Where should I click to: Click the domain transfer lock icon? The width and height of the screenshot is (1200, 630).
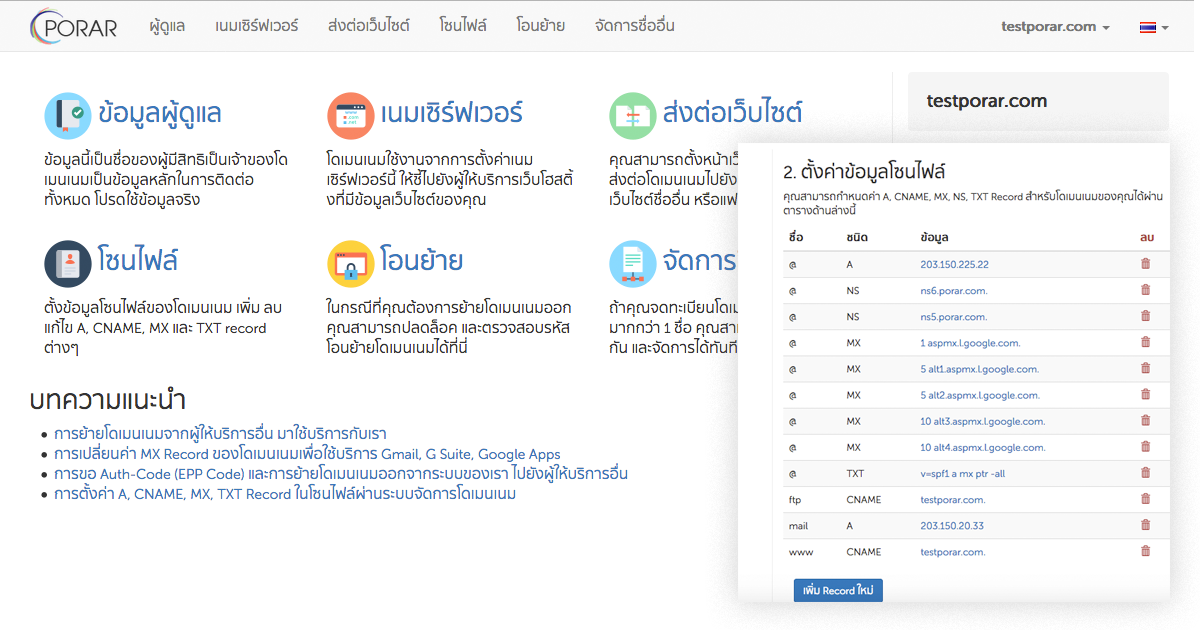[350, 263]
